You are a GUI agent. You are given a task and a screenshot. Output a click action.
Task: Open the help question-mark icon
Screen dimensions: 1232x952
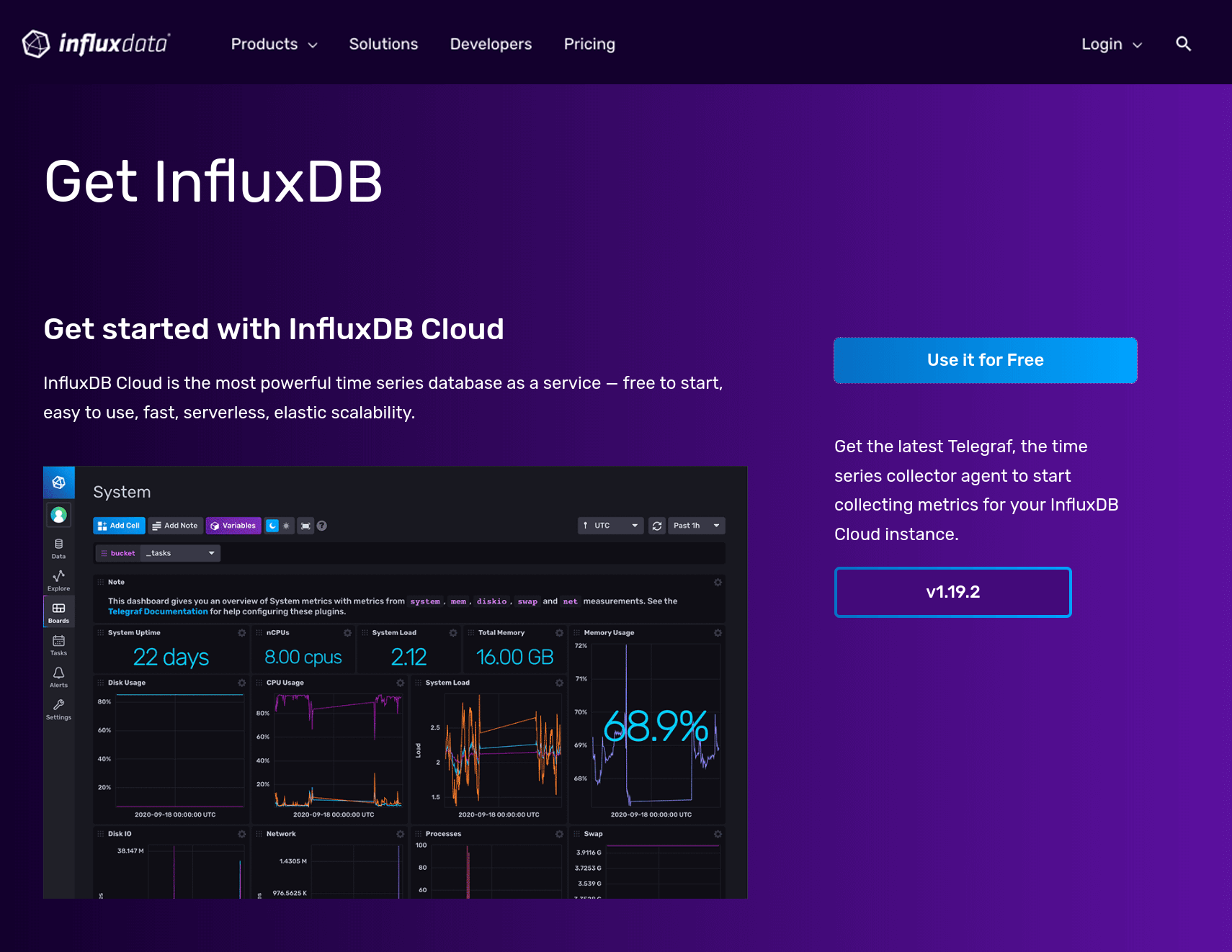tap(322, 526)
